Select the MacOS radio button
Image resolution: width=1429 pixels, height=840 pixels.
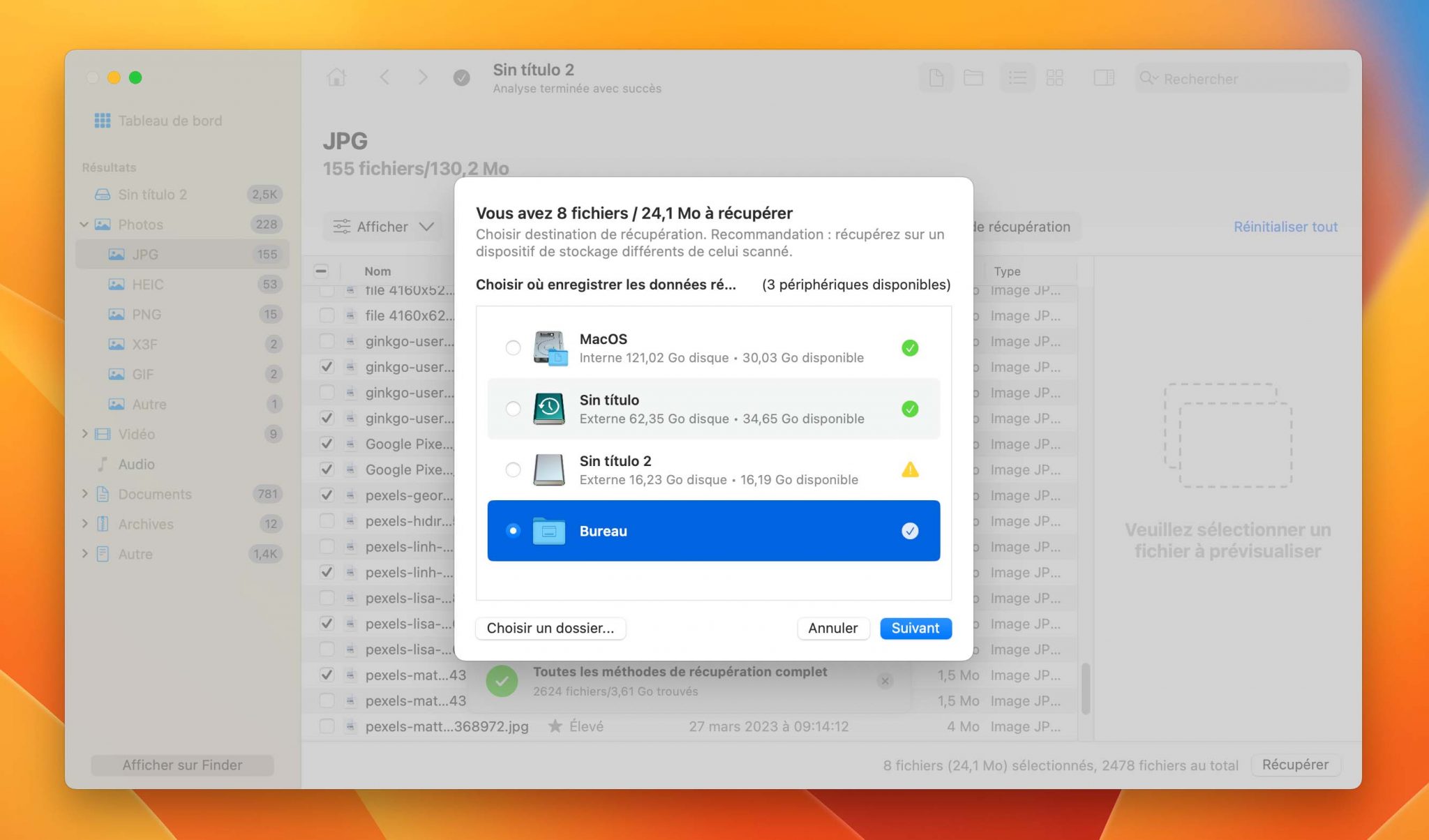[513, 347]
